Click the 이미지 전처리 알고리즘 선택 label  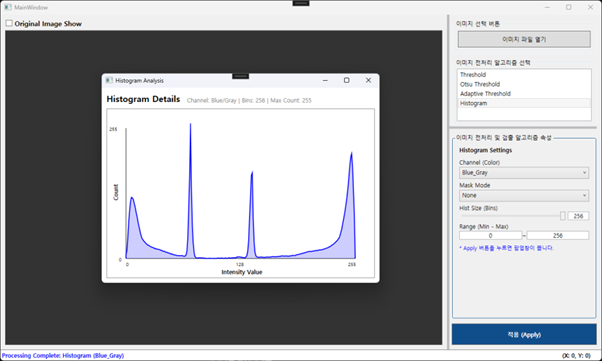click(x=493, y=63)
